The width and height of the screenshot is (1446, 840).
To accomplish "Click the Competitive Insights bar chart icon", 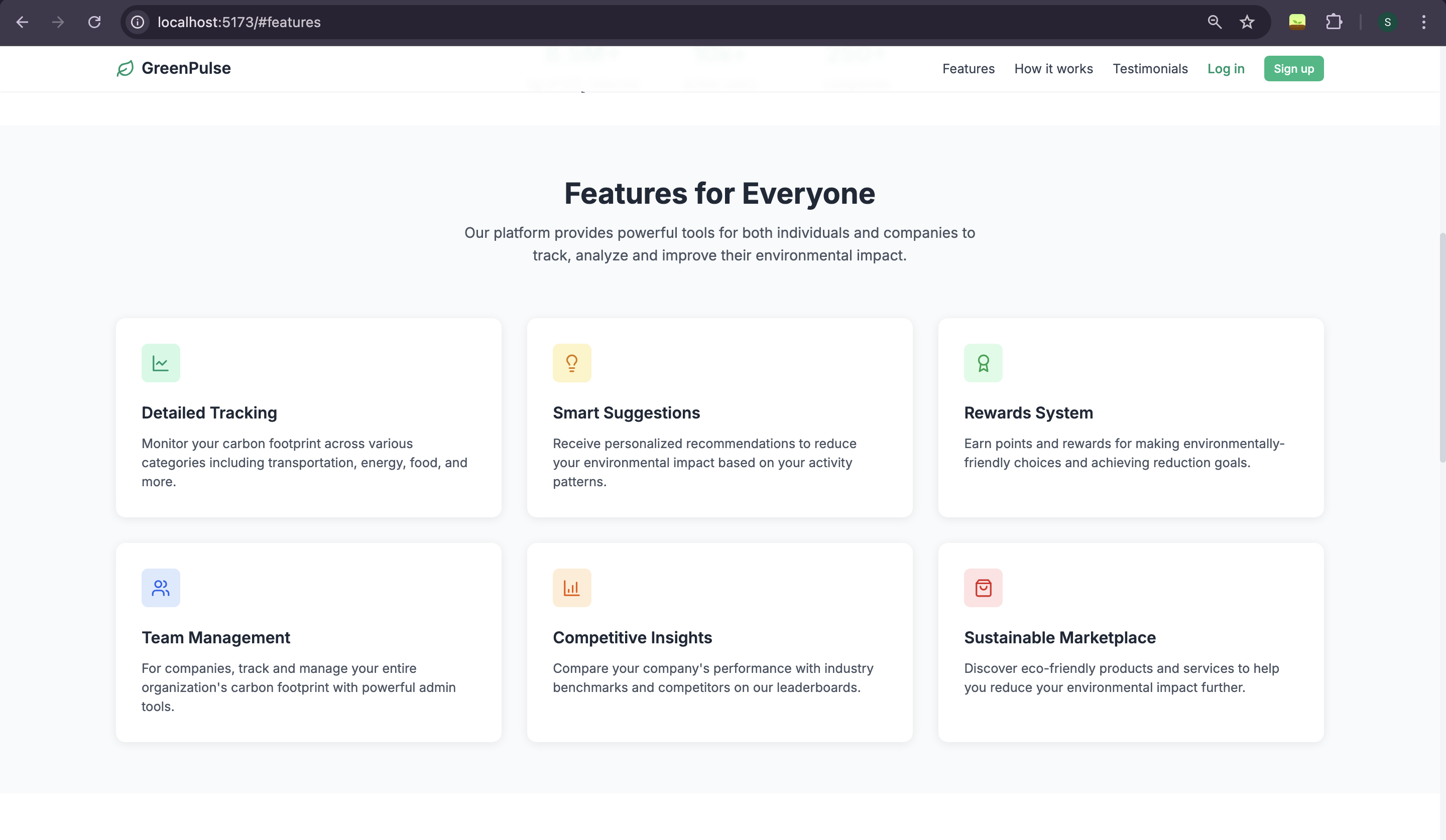I will 571,588.
